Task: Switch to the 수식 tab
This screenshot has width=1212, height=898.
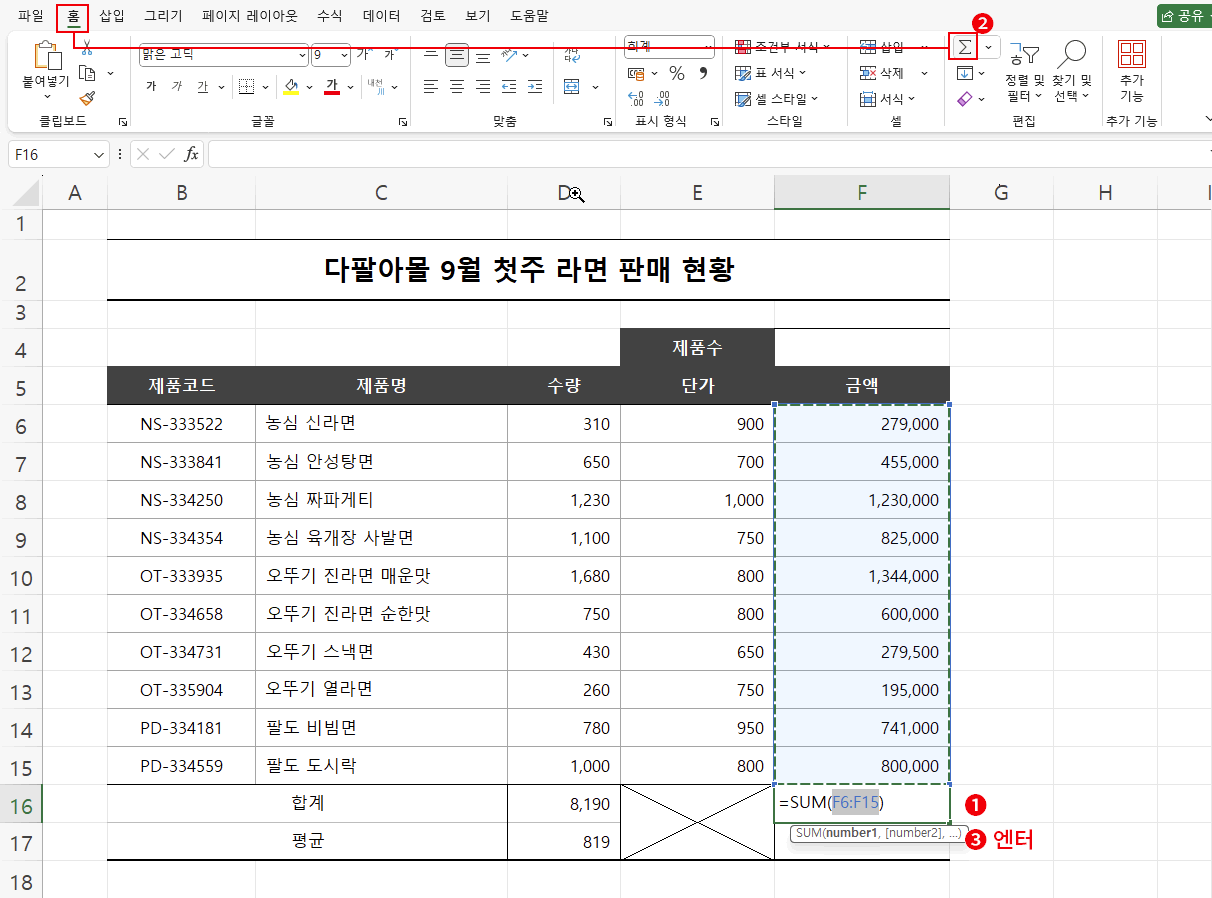Action: [329, 16]
